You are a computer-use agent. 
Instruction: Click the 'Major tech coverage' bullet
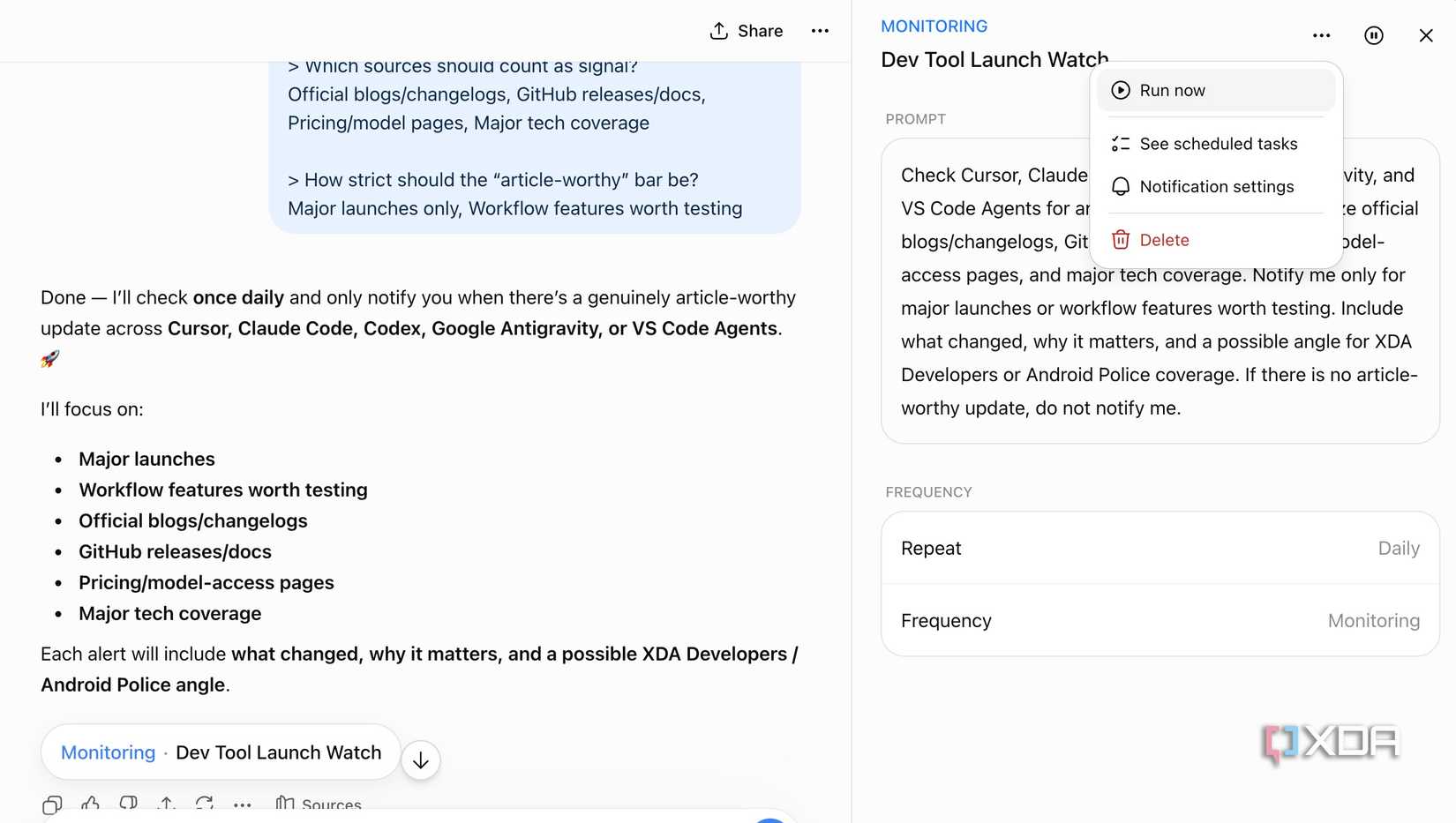click(x=169, y=613)
